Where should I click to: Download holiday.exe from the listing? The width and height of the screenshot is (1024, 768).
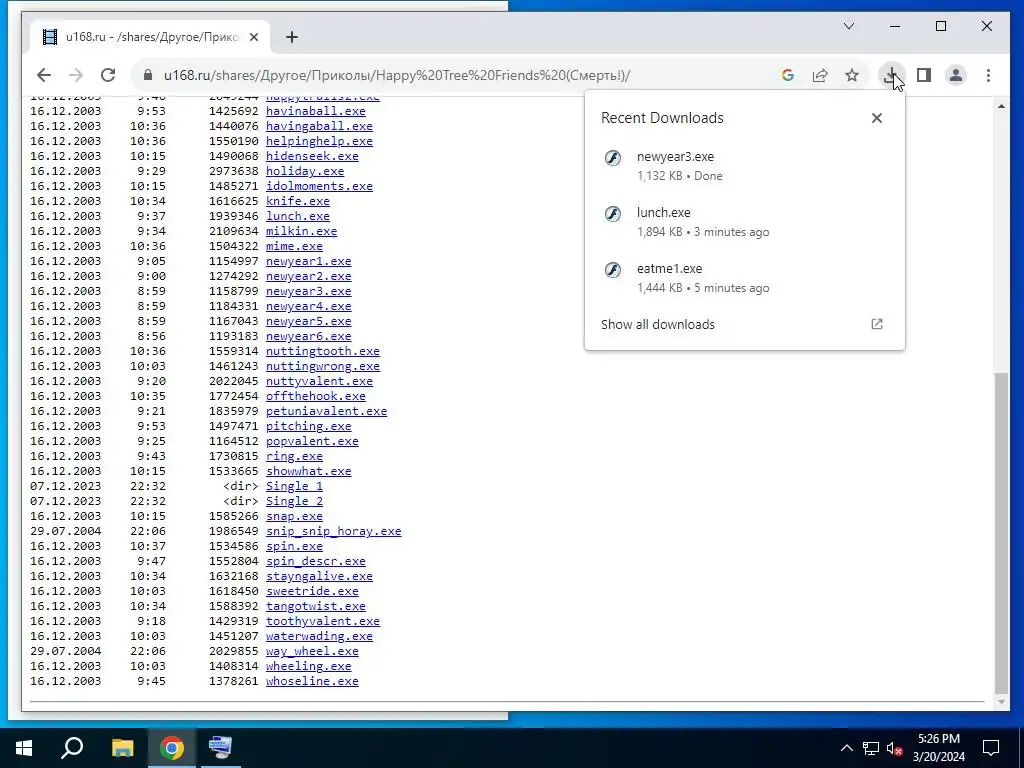pyautogui.click(x=304, y=171)
